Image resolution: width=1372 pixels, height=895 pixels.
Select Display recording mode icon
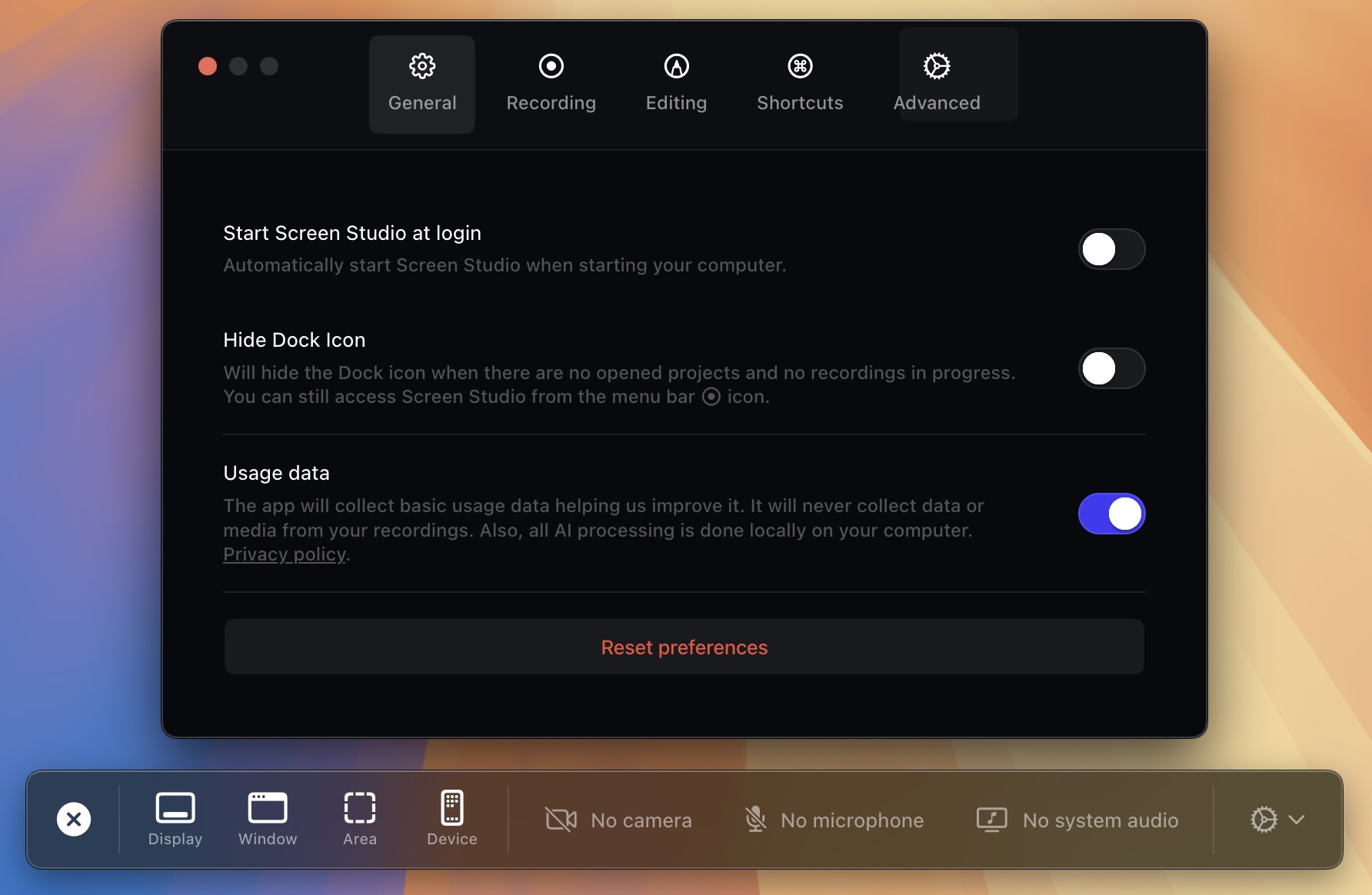(175, 808)
